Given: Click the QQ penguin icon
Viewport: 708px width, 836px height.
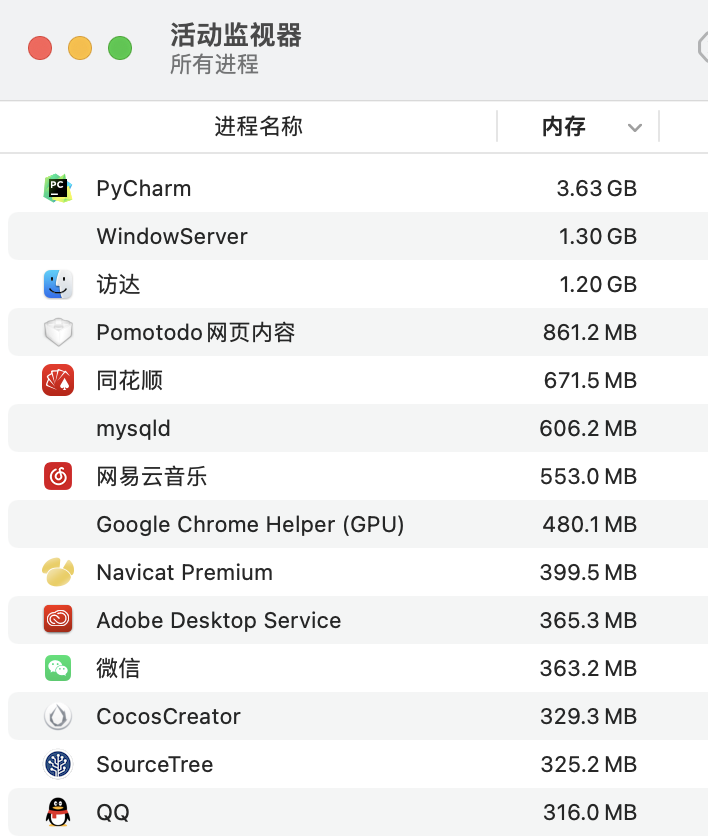Looking at the screenshot, I should pos(58,812).
